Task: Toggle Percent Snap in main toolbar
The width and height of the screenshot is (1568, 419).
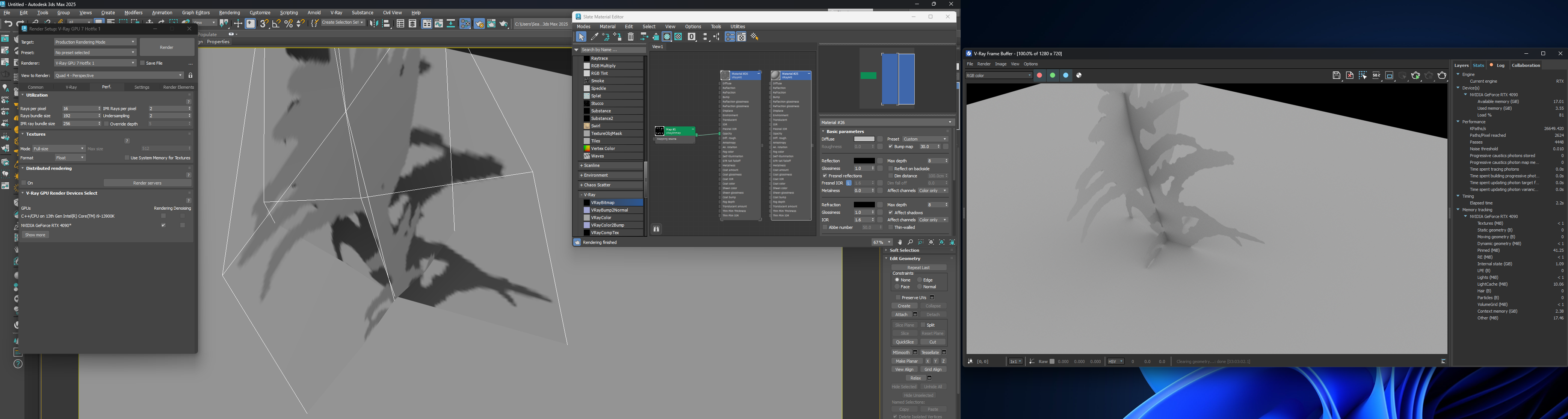Action: coord(289,23)
